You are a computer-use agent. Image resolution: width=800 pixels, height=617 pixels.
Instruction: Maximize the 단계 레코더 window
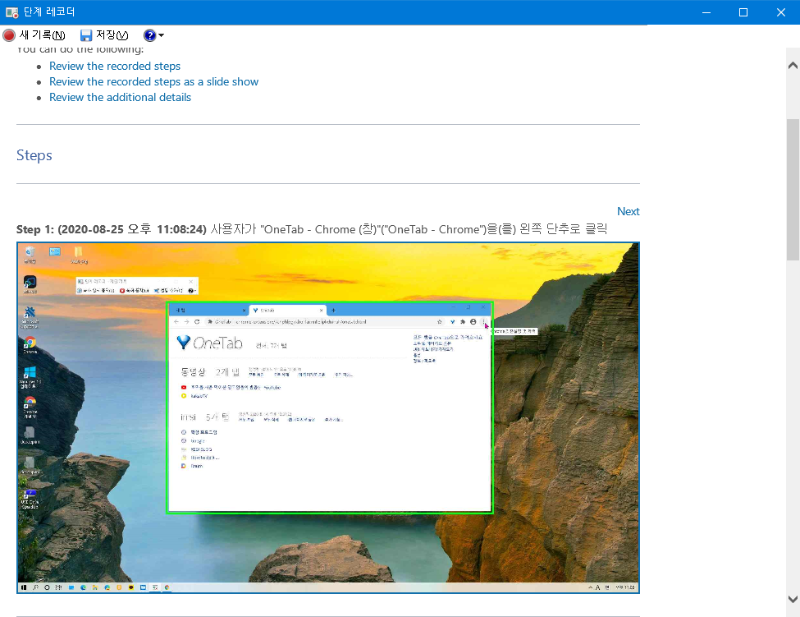pos(743,12)
